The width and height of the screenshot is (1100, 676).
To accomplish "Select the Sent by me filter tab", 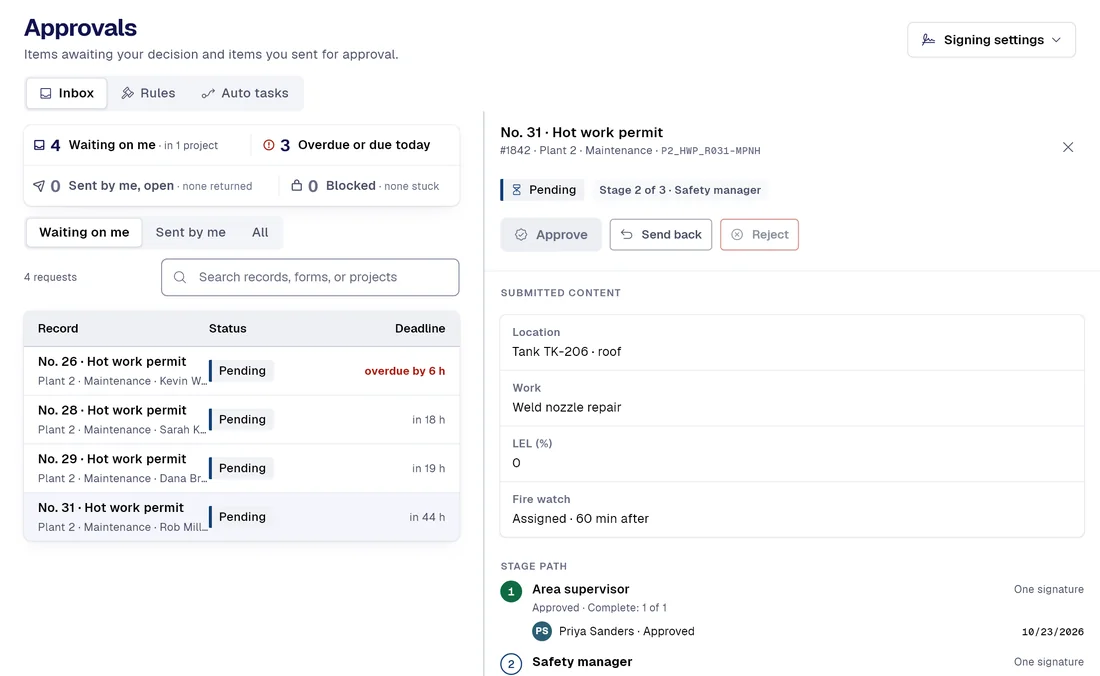I will coord(191,232).
